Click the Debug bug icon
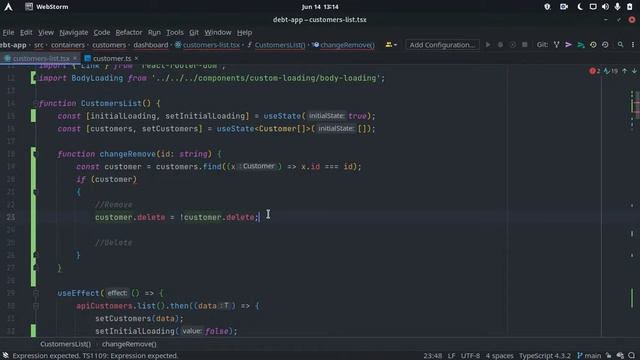The image size is (640, 360). [x=500, y=45]
